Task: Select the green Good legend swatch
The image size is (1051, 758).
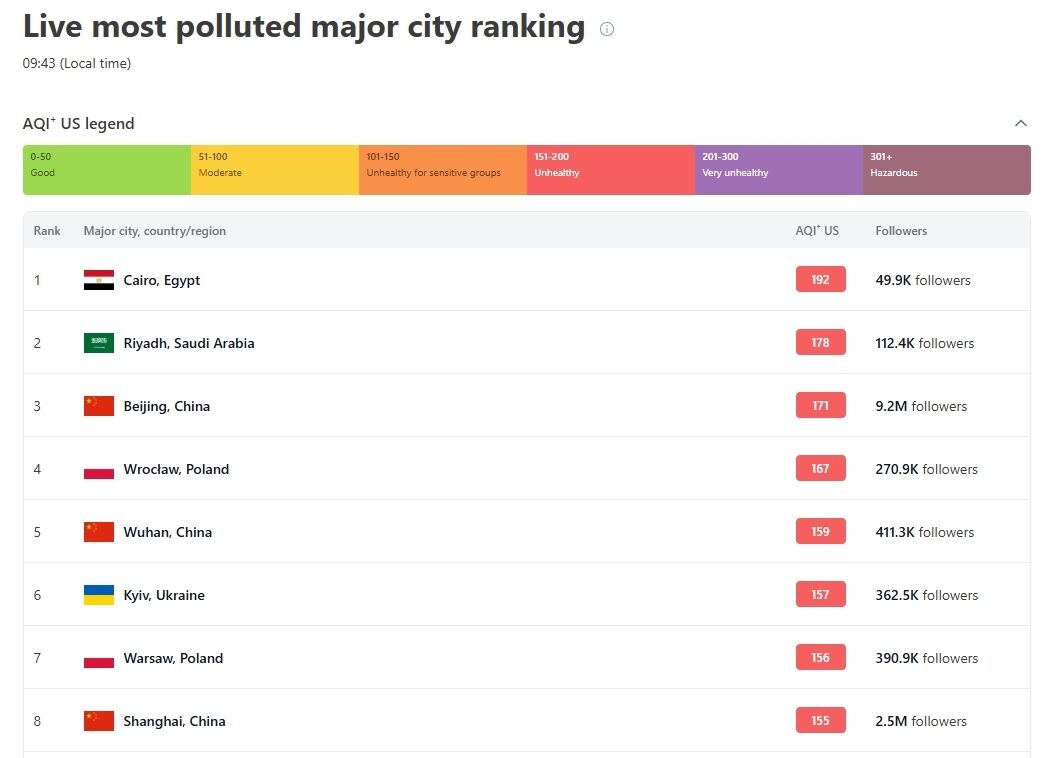Action: point(107,170)
